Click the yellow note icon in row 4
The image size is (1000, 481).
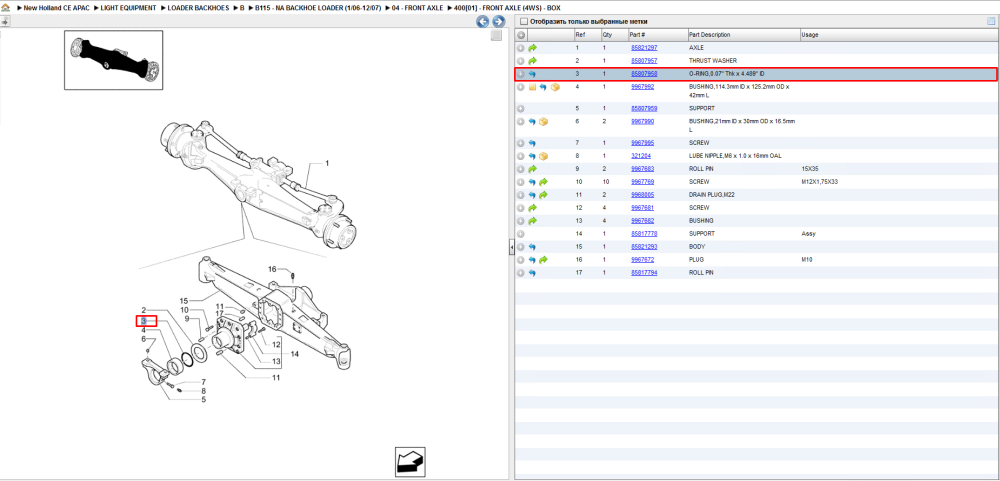(533, 87)
